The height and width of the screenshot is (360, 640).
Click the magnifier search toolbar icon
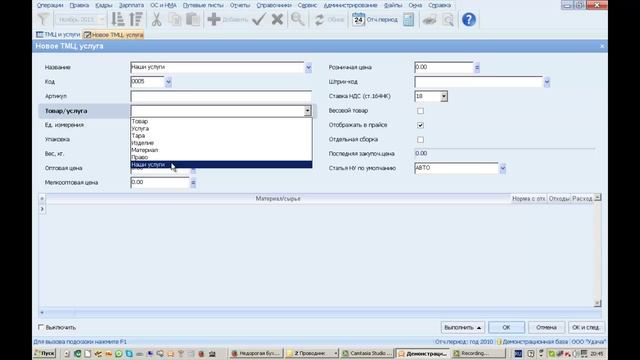298,19
